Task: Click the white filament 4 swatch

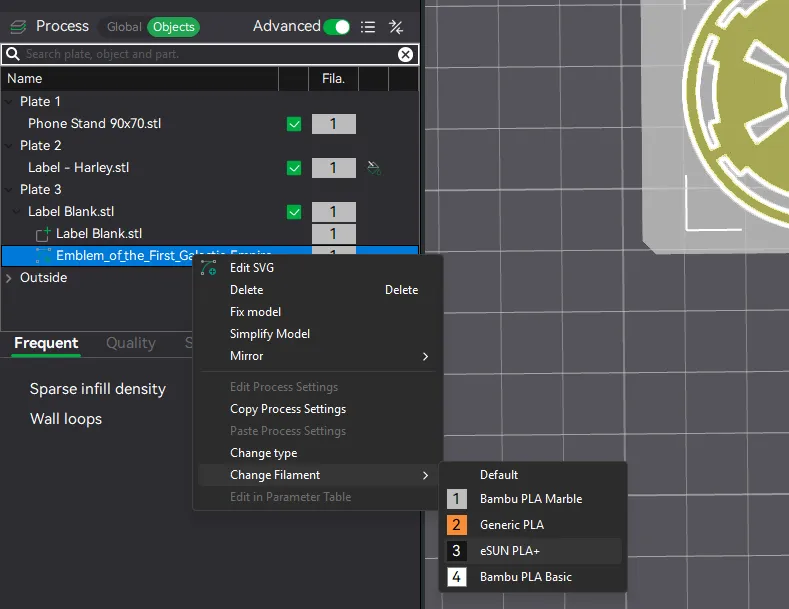Action: [456, 577]
